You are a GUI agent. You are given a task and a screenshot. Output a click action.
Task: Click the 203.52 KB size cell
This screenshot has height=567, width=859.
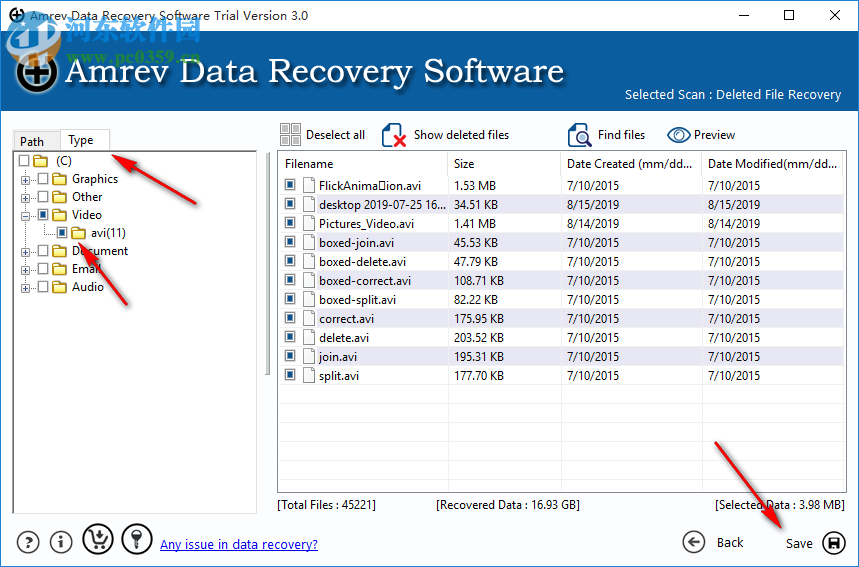pos(479,337)
